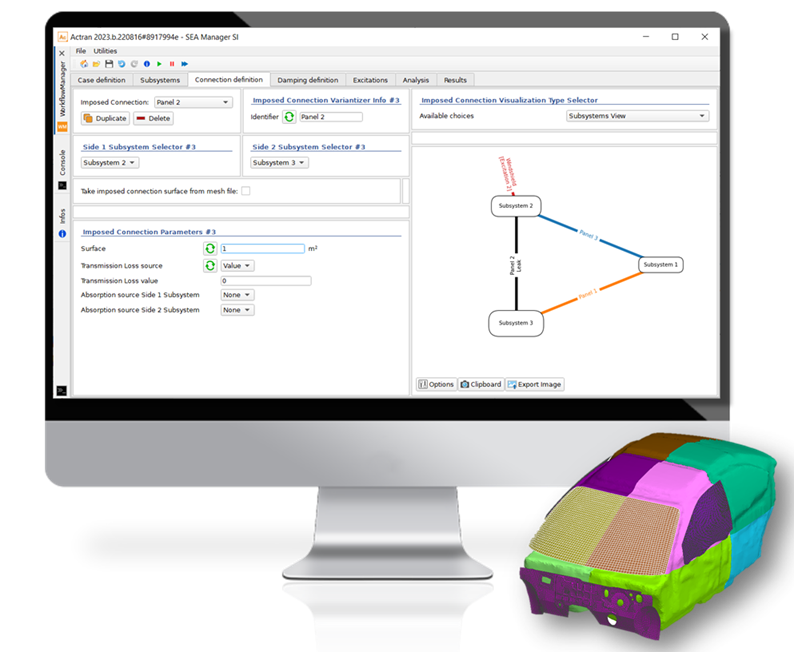Open Absorption source Side 2 dropdown
794x652 pixels.
tap(237, 310)
